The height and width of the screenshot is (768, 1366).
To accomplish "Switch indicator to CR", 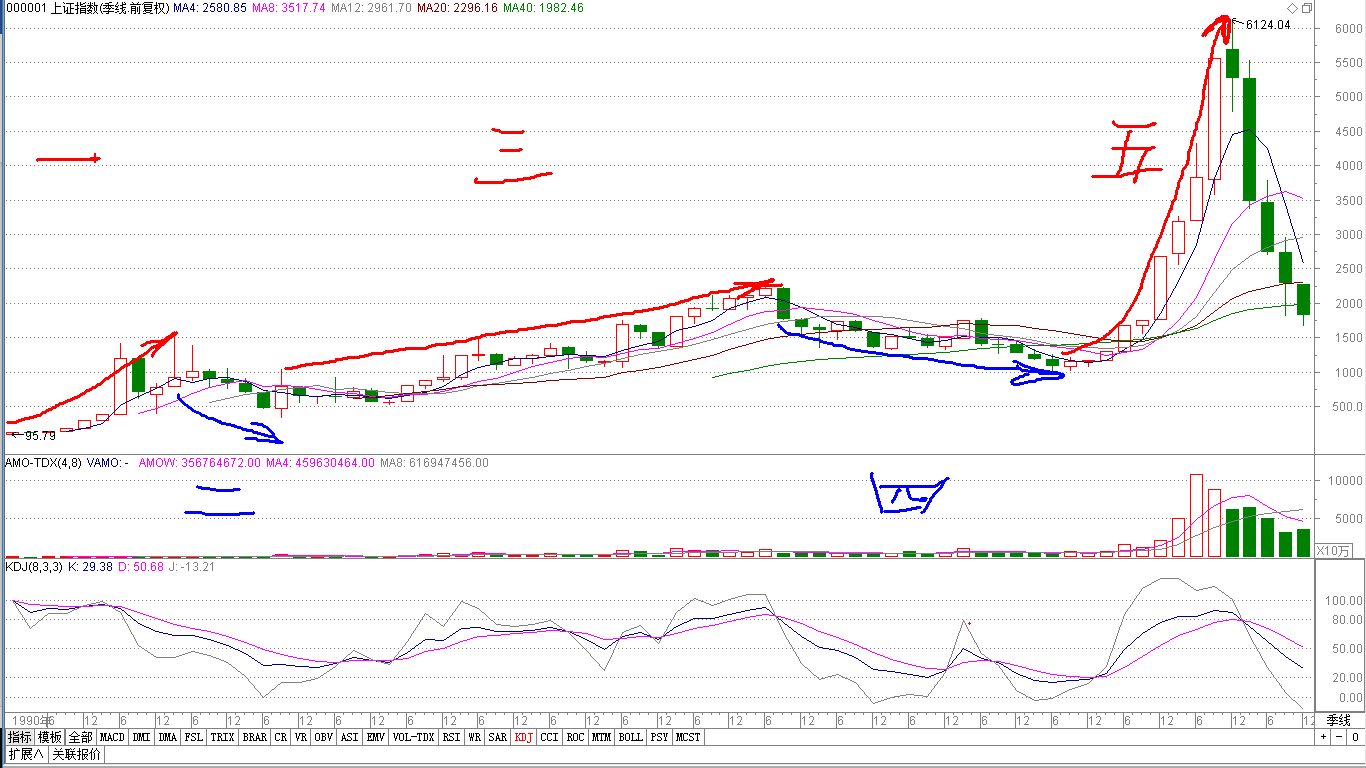I will click(x=281, y=737).
